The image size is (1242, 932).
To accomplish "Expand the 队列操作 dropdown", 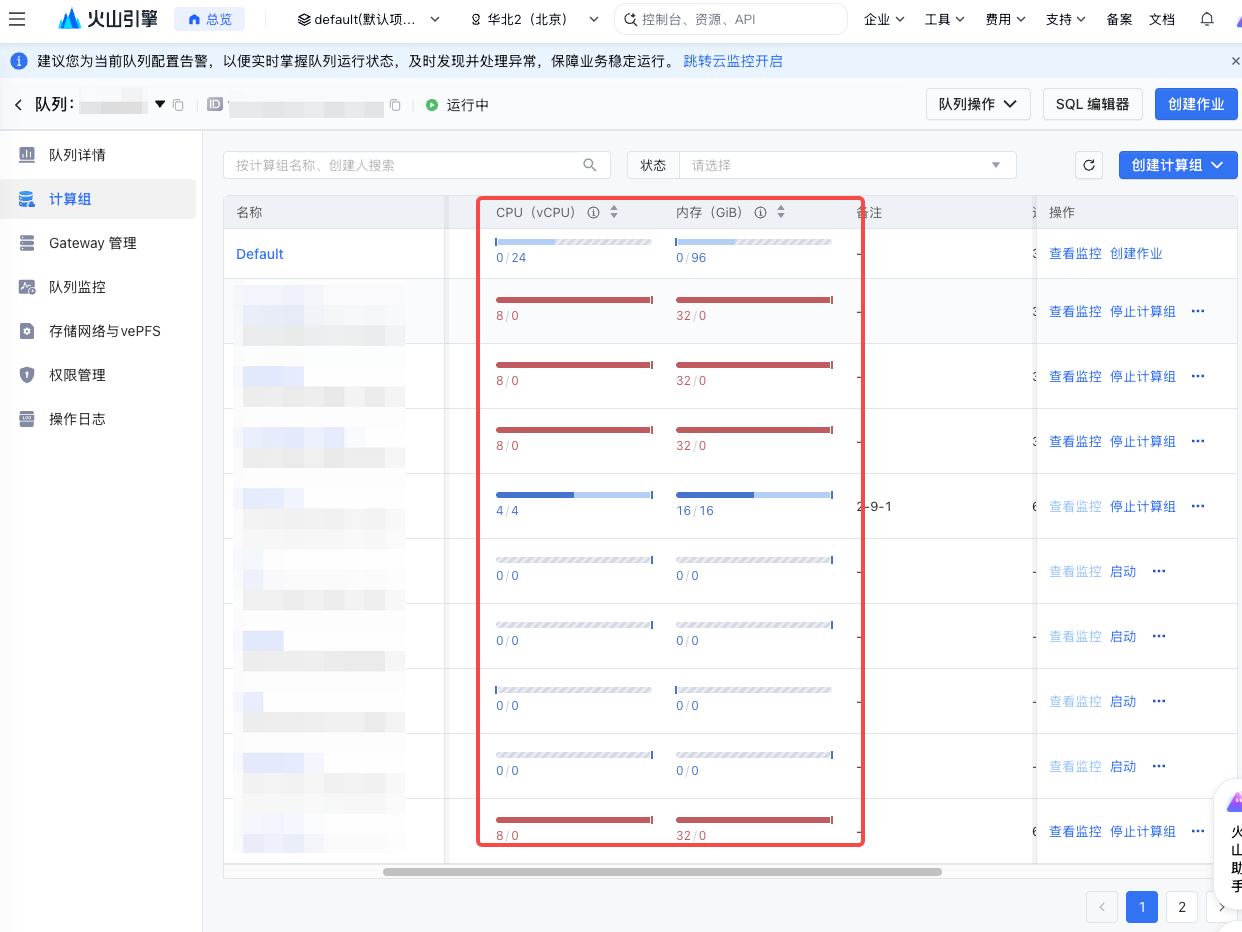I will pyautogui.click(x=978, y=104).
